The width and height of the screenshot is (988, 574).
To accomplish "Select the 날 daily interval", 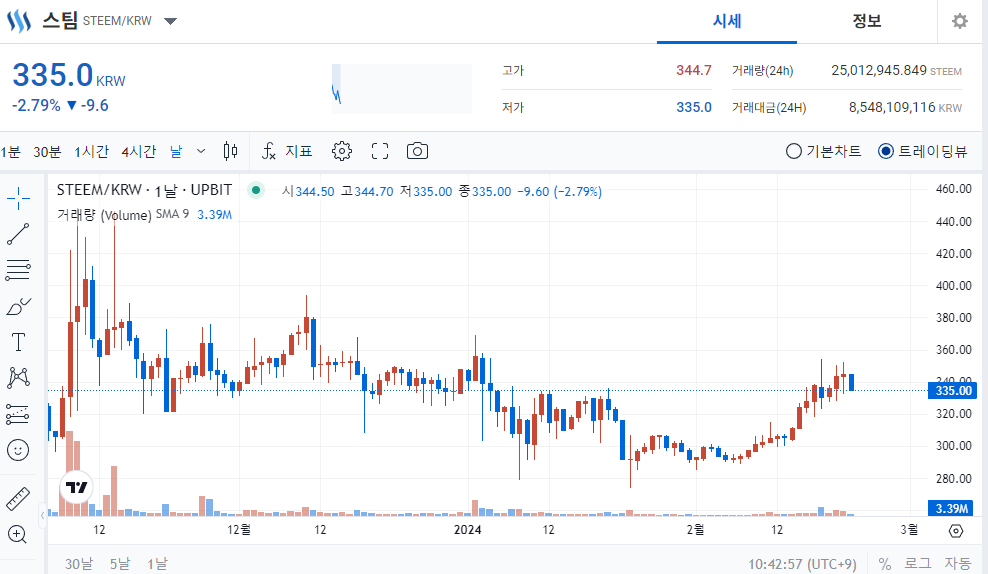I will [176, 151].
